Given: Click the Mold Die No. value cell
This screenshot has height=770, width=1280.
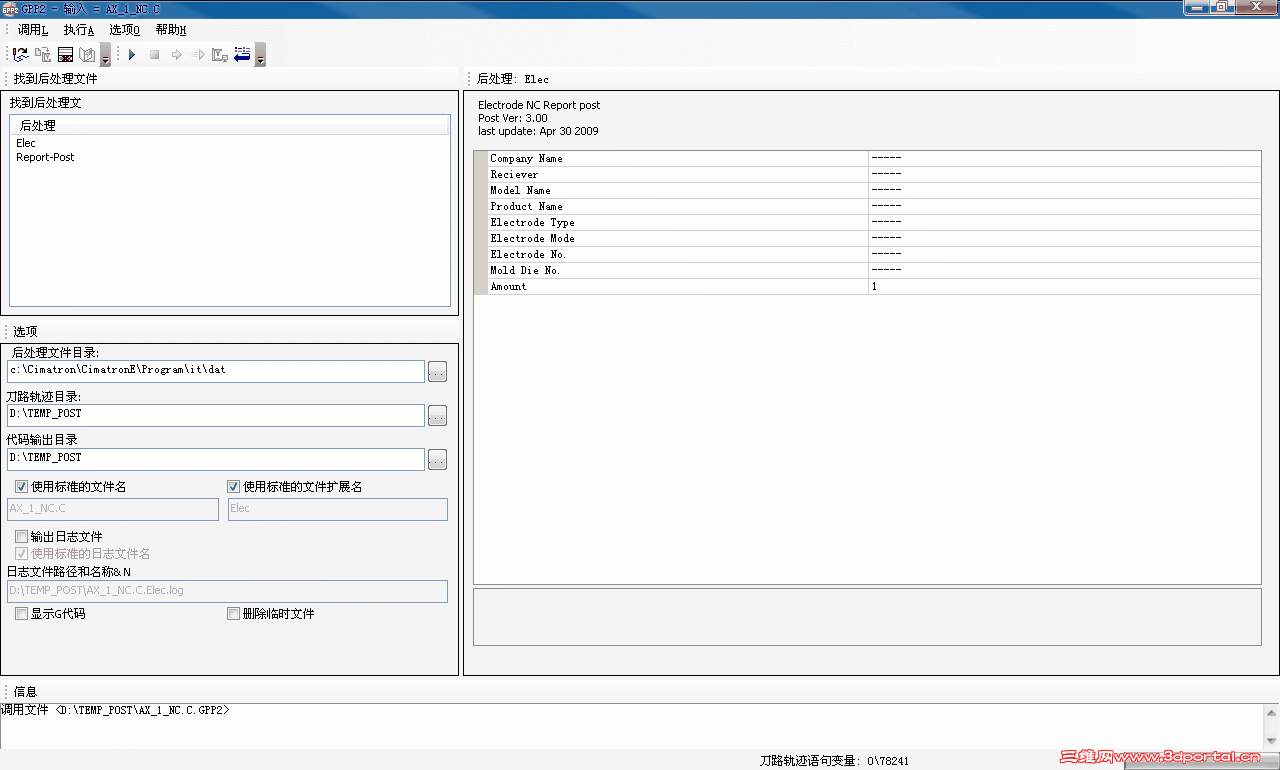Looking at the screenshot, I should [x=1064, y=270].
